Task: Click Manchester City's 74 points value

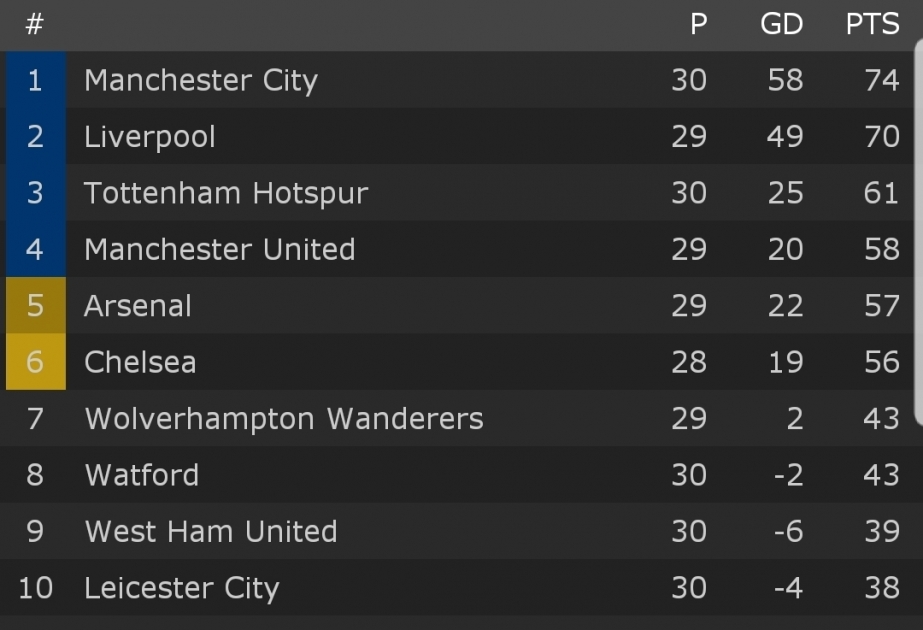Action: [882, 80]
